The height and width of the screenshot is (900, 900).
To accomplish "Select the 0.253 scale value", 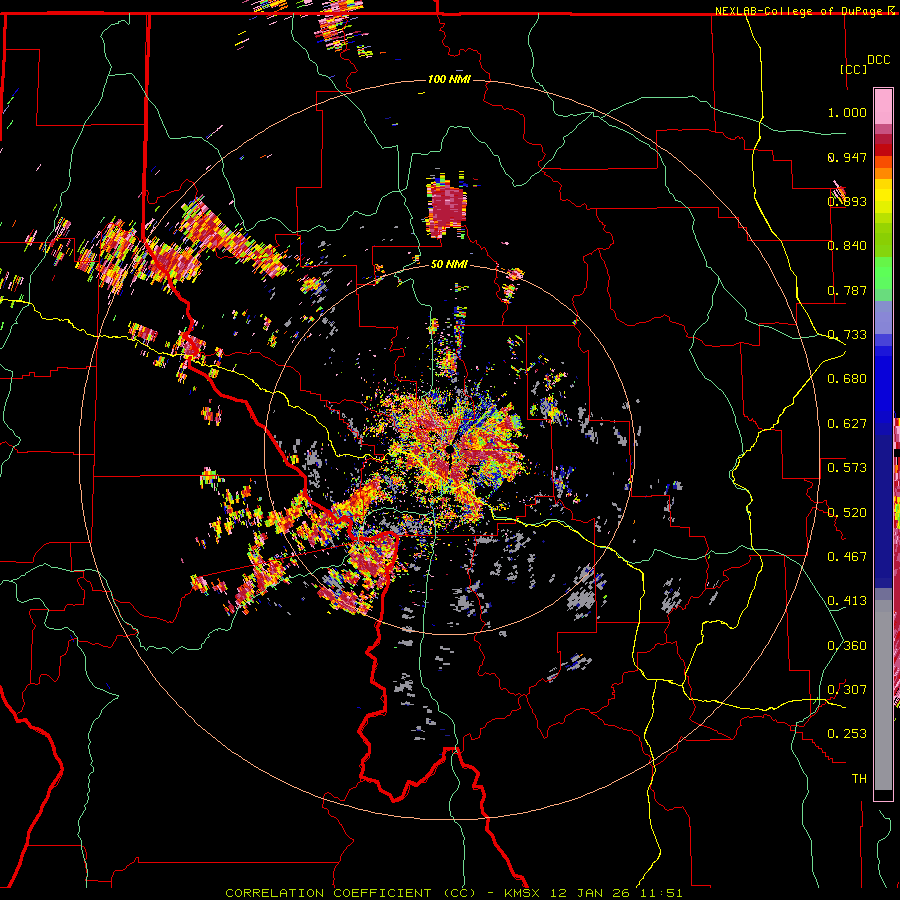I will 847,734.
